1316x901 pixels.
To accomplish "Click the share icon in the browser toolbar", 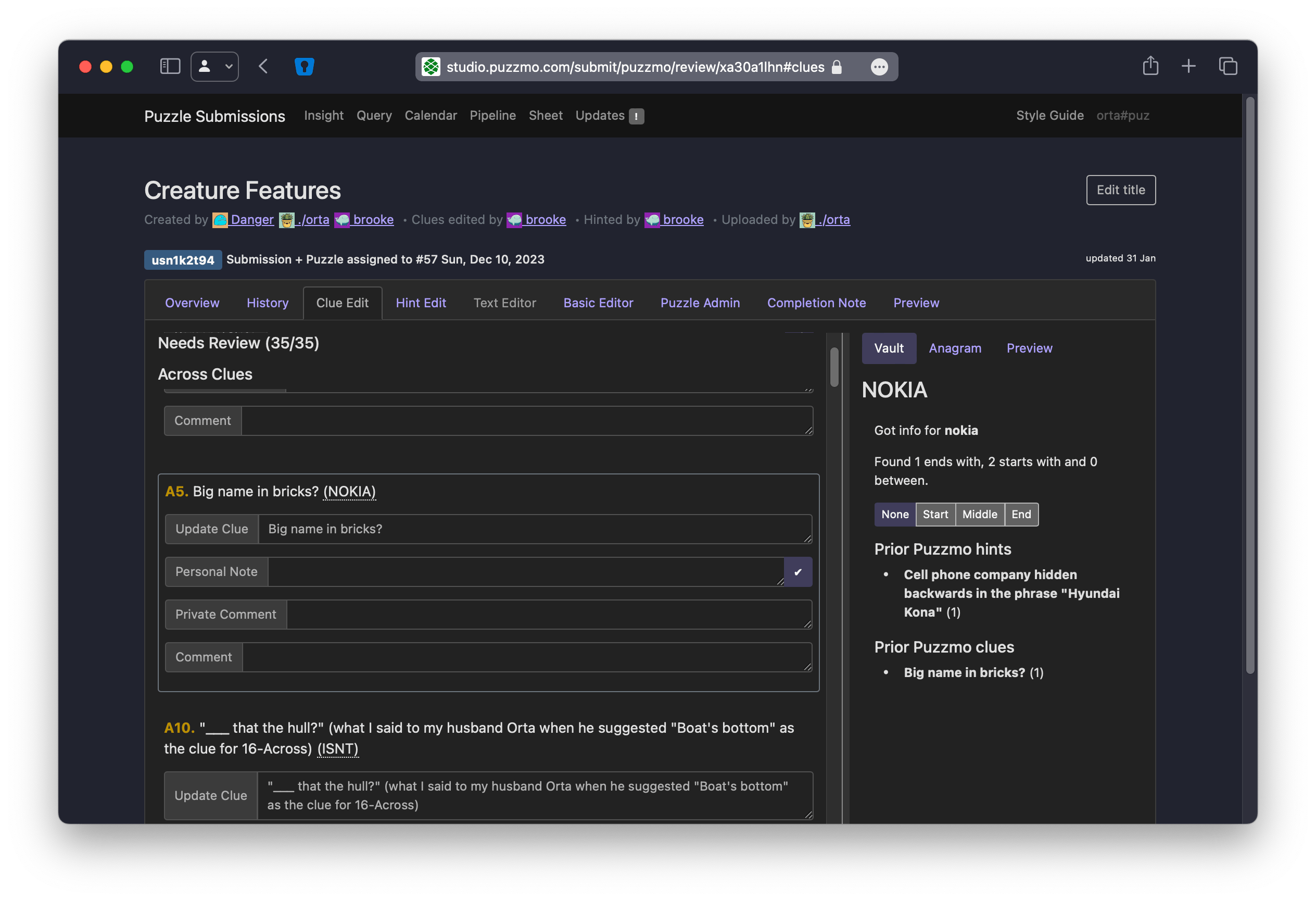I will (x=1150, y=66).
